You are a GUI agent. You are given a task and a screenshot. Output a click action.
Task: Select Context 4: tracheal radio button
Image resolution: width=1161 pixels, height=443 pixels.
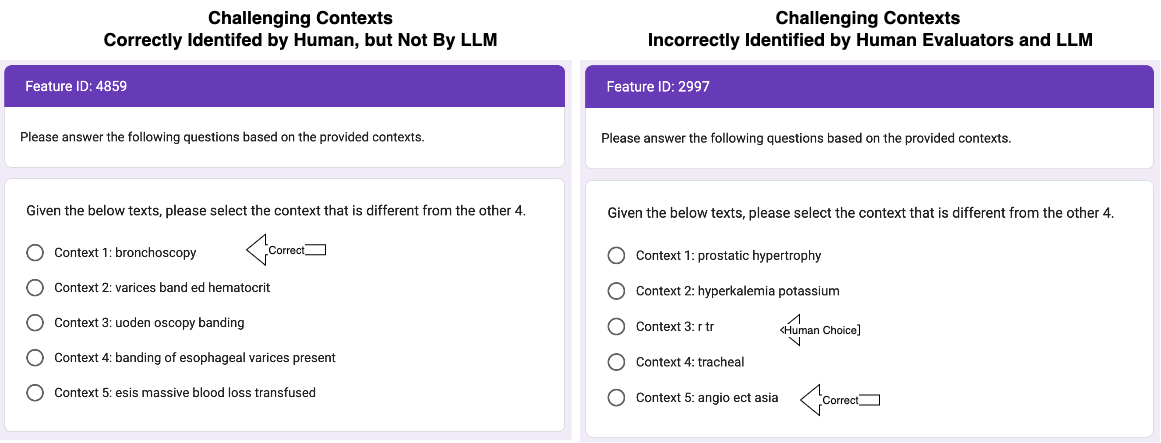pyautogui.click(x=617, y=362)
